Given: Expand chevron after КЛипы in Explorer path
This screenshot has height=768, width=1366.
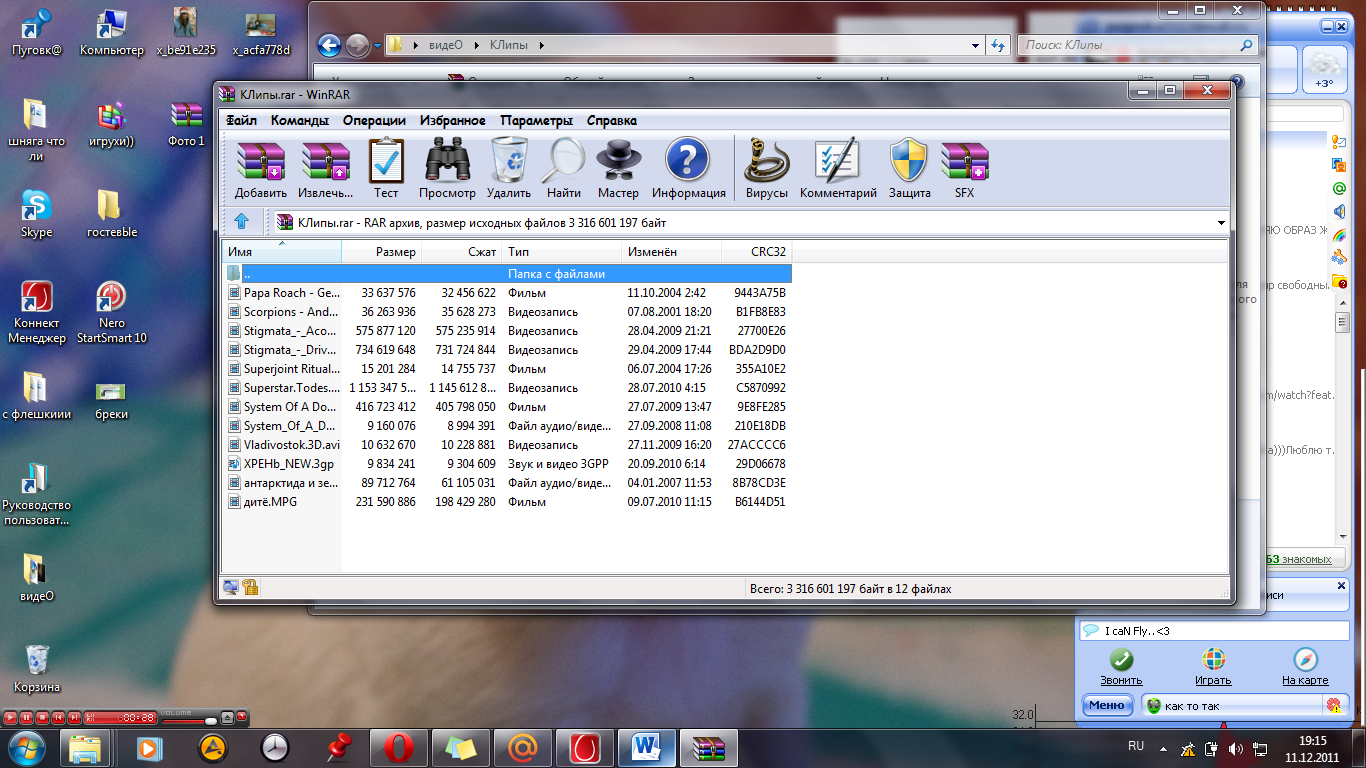Looking at the screenshot, I should click(541, 45).
